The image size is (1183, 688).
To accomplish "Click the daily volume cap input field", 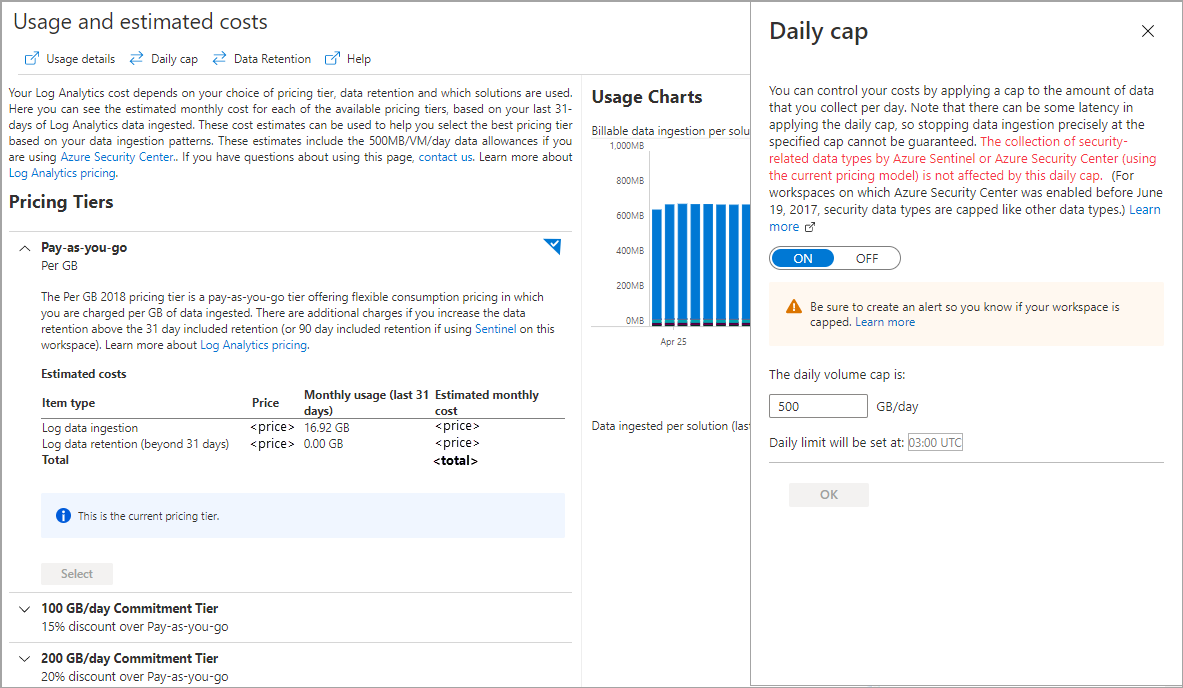I will click(818, 406).
